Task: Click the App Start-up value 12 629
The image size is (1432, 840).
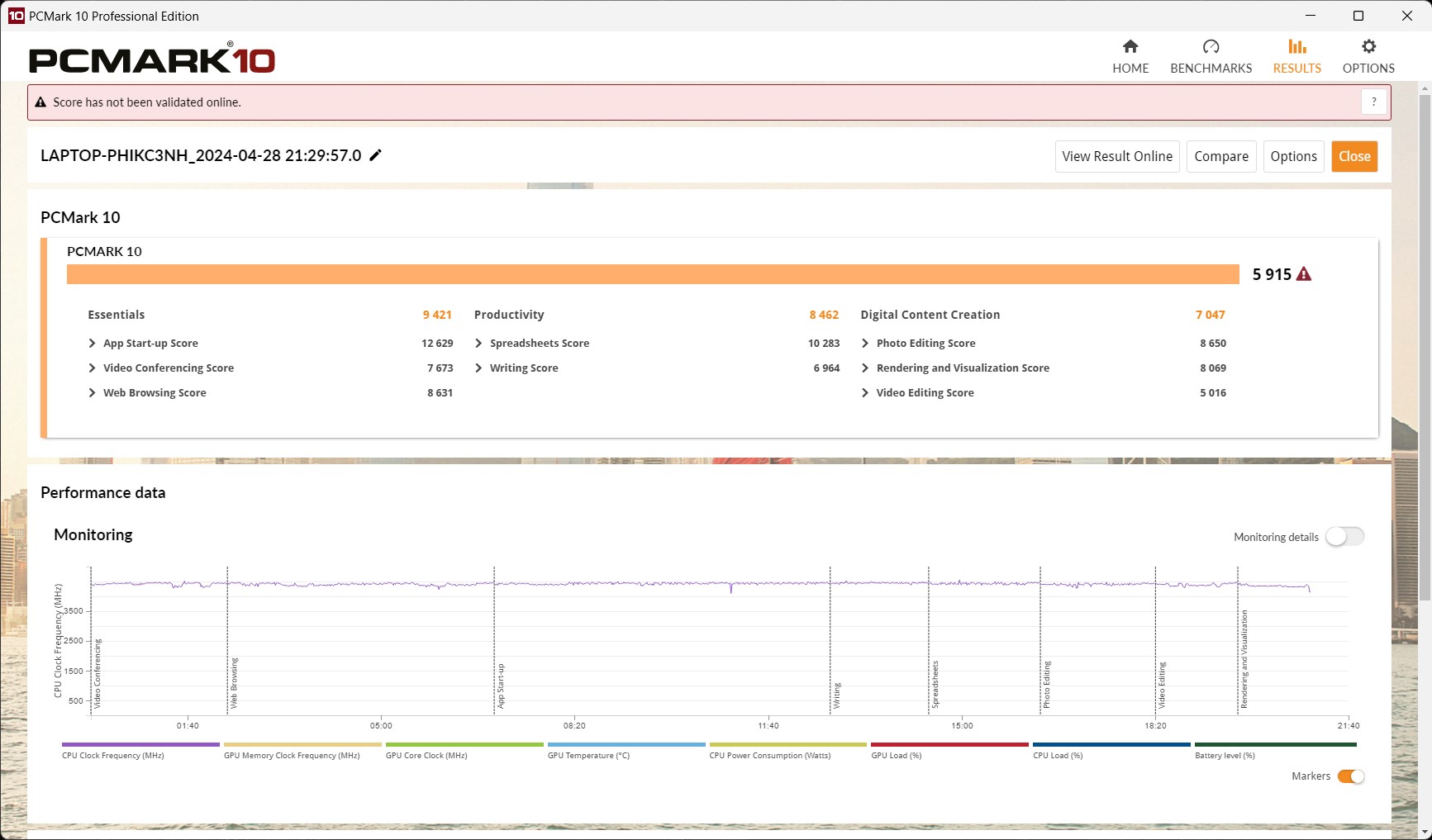Action: pyautogui.click(x=437, y=344)
